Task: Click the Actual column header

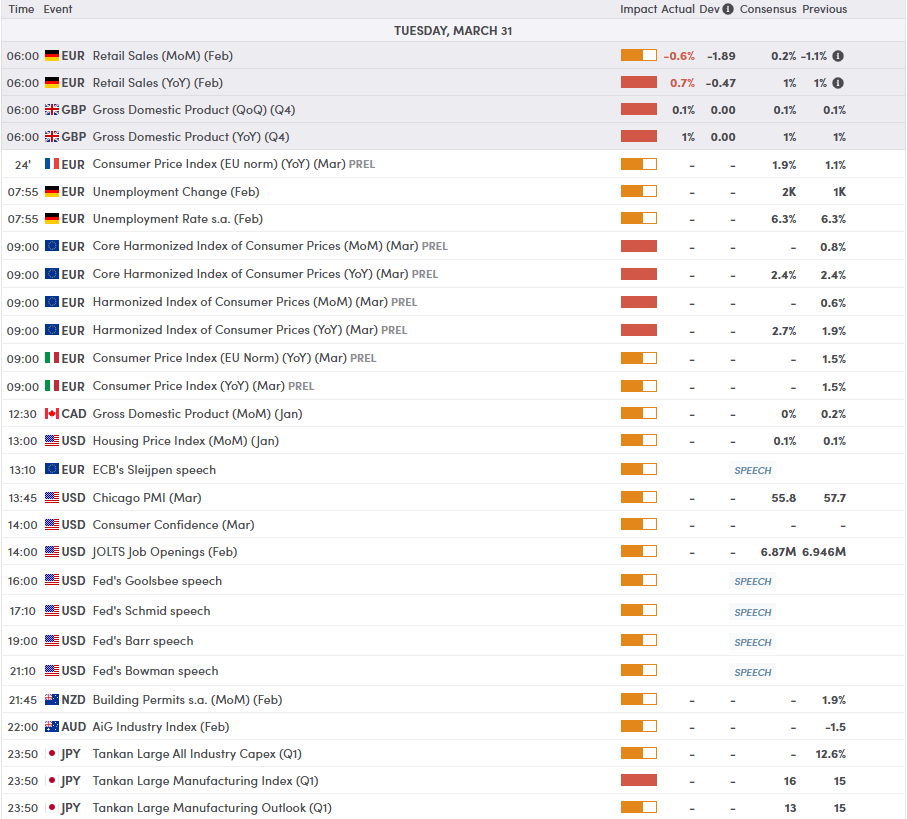Action: (678, 9)
